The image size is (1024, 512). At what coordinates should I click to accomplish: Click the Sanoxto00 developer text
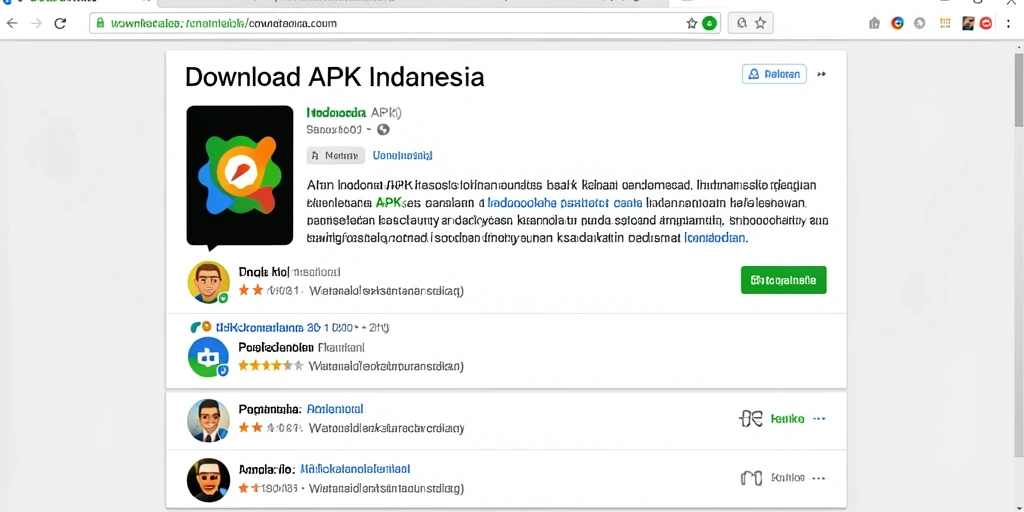click(x=334, y=129)
